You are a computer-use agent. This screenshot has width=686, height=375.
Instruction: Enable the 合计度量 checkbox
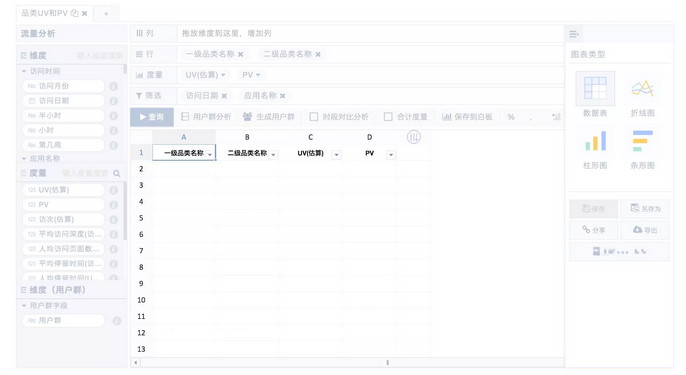pyautogui.click(x=388, y=117)
